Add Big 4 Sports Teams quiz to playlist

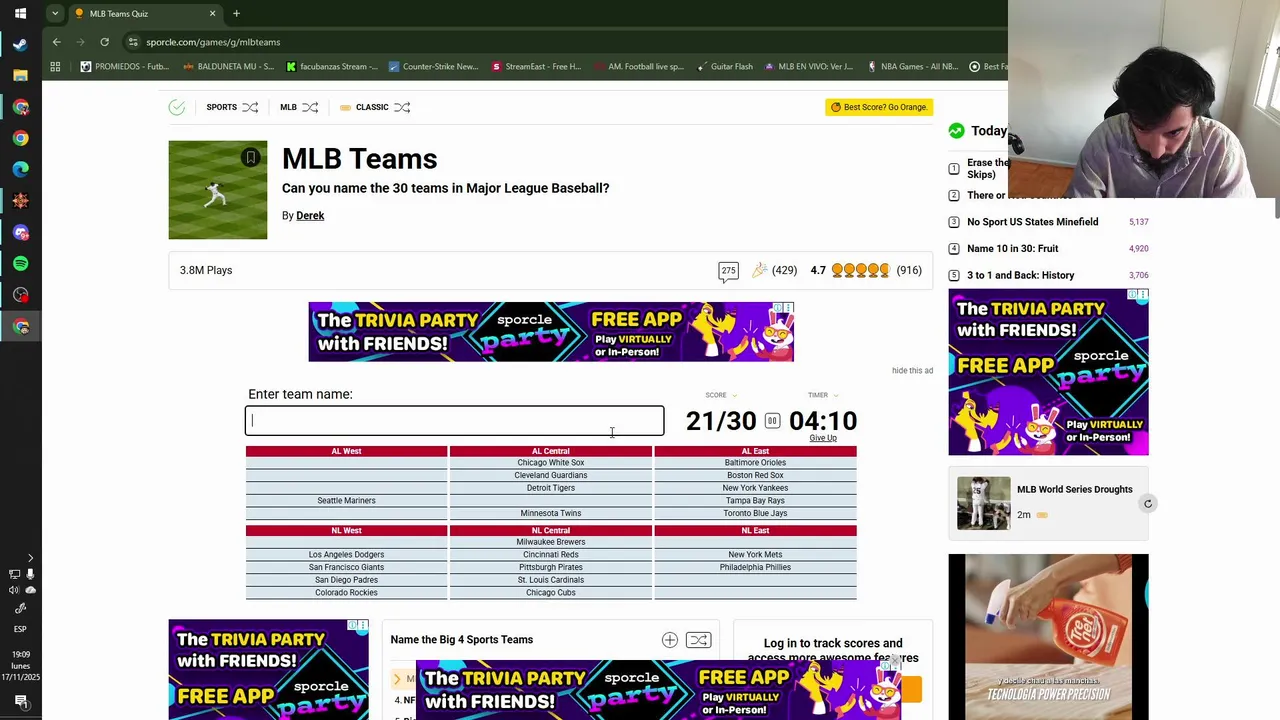[x=670, y=640]
